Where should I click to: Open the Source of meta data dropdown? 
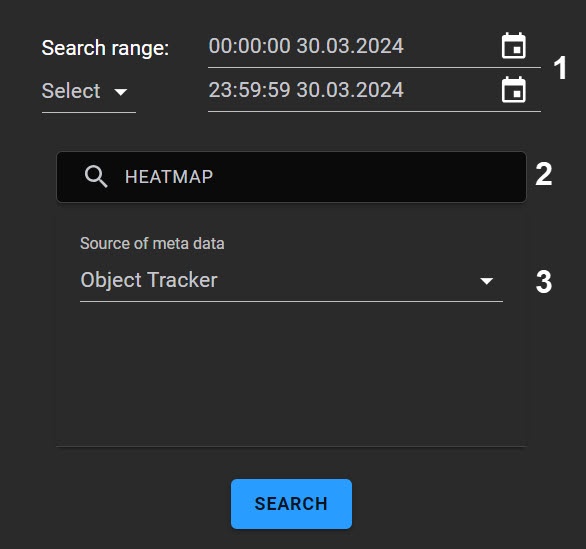(x=291, y=281)
